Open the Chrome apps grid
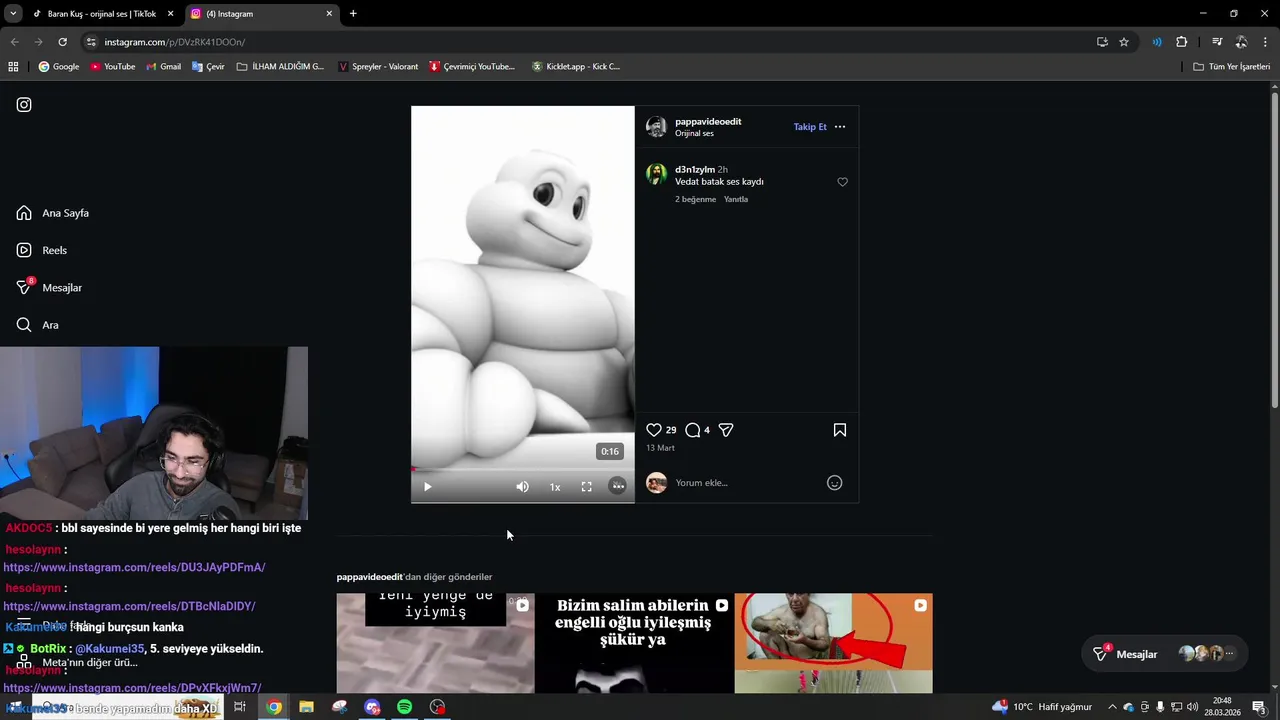The image size is (1280, 720). click(13, 67)
